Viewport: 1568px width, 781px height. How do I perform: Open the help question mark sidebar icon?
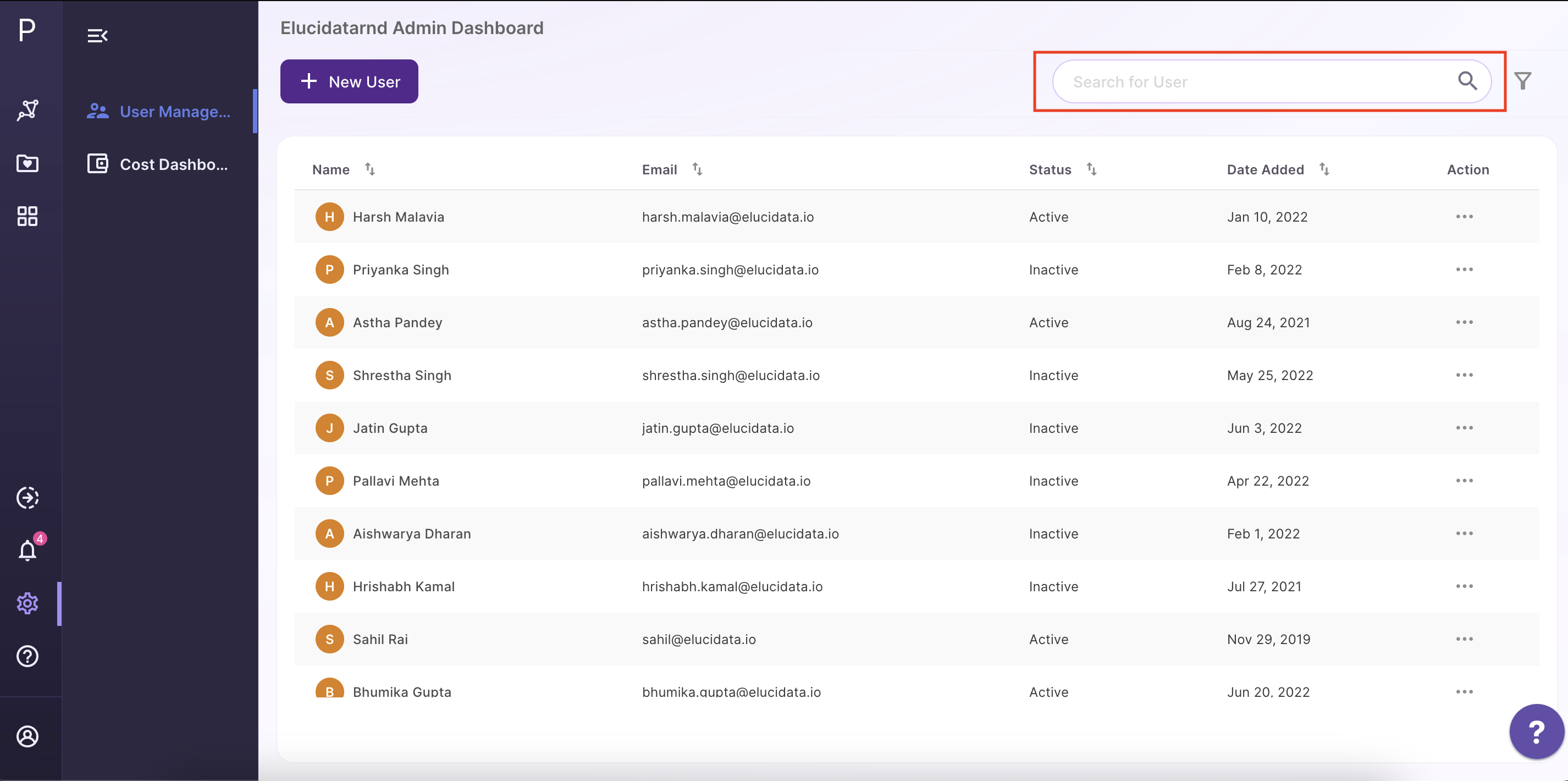pyautogui.click(x=27, y=656)
